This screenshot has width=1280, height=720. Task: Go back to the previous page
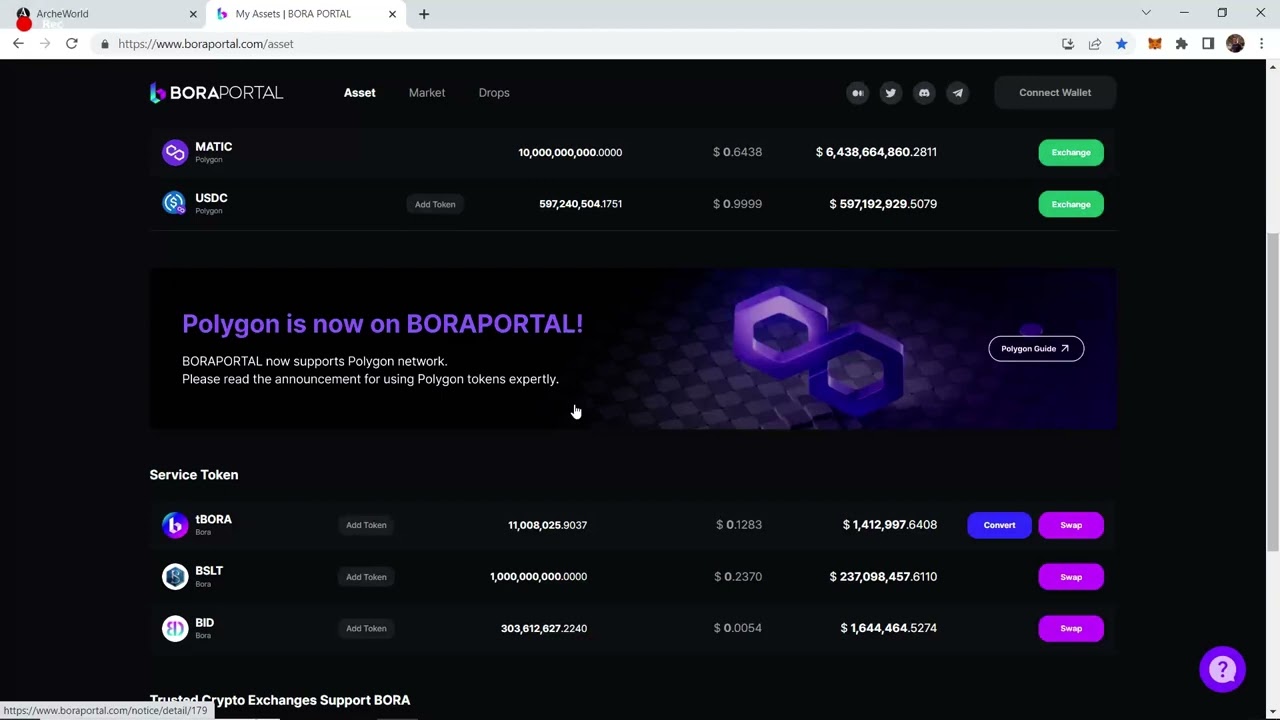18,44
